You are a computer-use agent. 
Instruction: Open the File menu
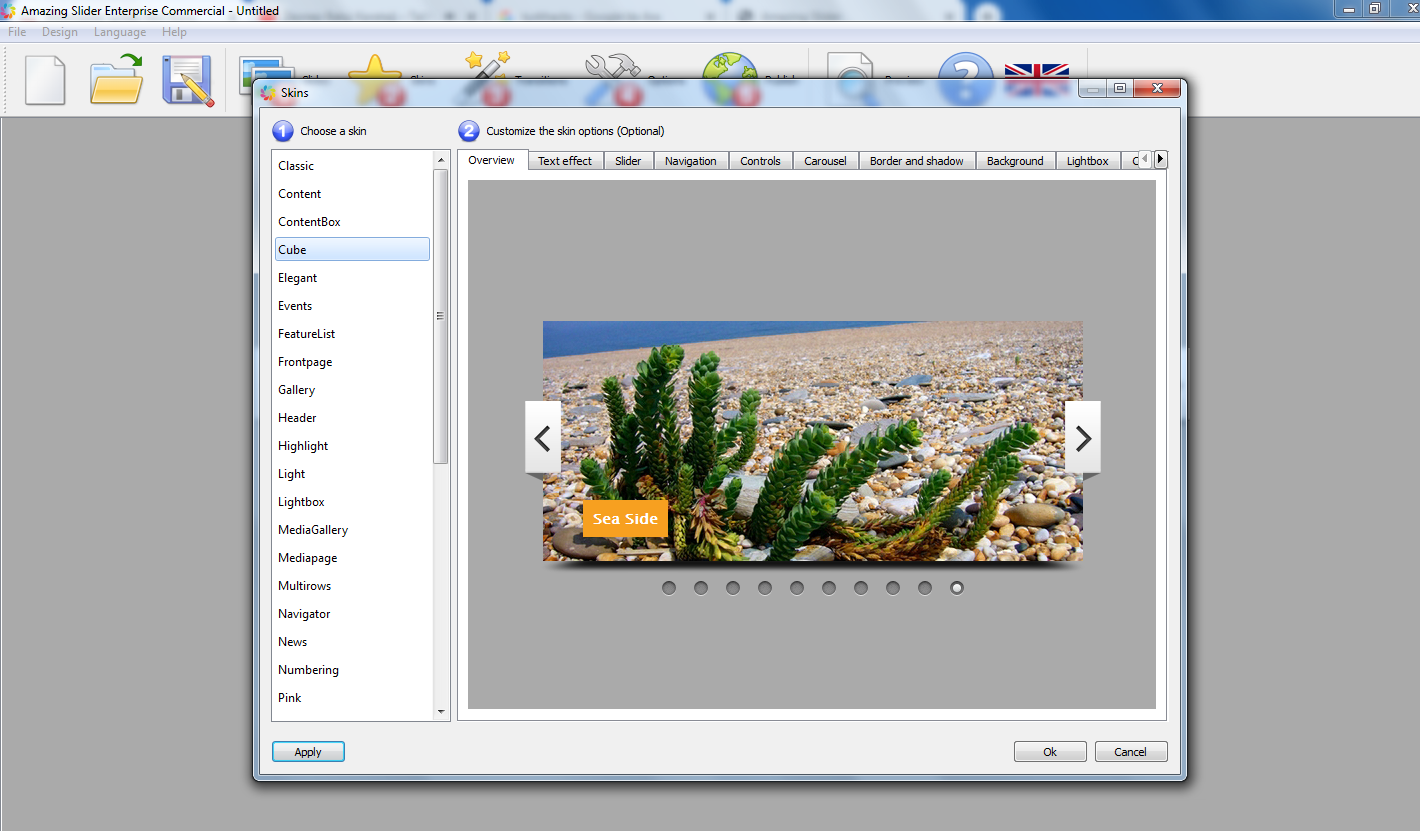click(x=17, y=32)
